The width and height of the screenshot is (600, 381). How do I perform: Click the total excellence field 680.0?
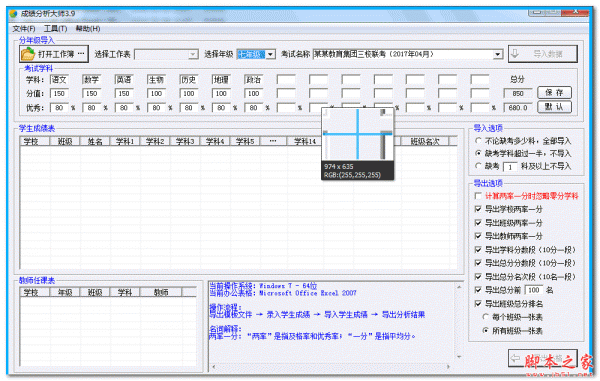pos(518,108)
